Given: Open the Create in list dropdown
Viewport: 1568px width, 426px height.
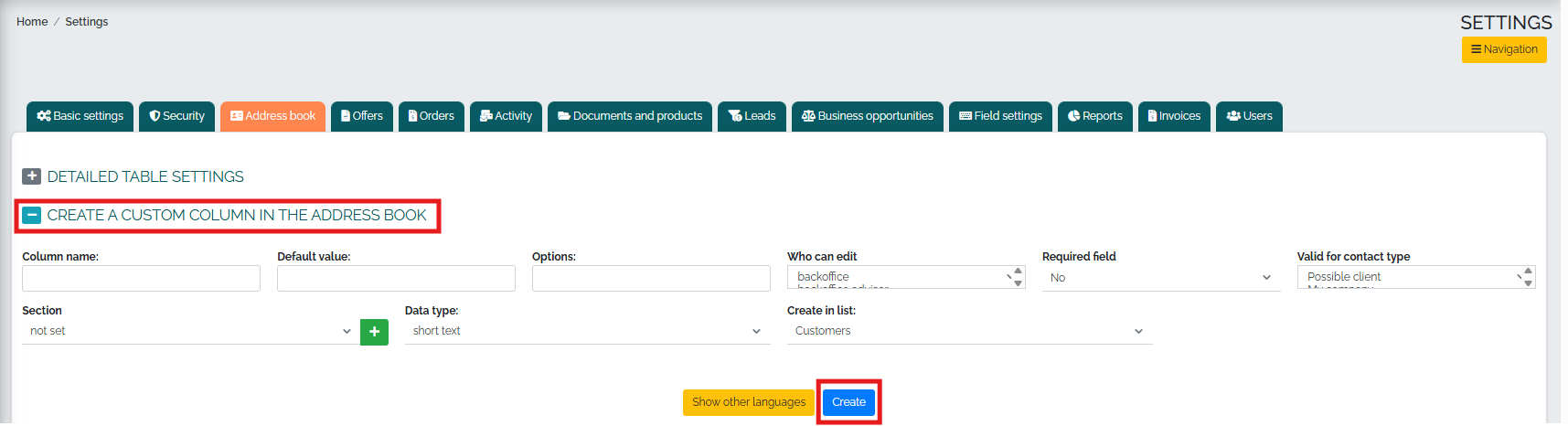Looking at the screenshot, I should (969, 331).
